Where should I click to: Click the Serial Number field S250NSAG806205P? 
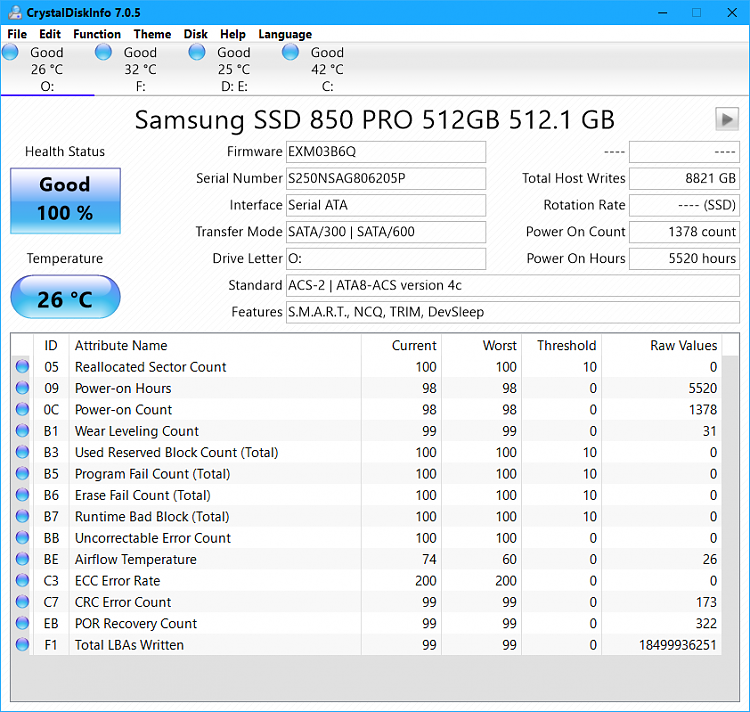click(386, 178)
